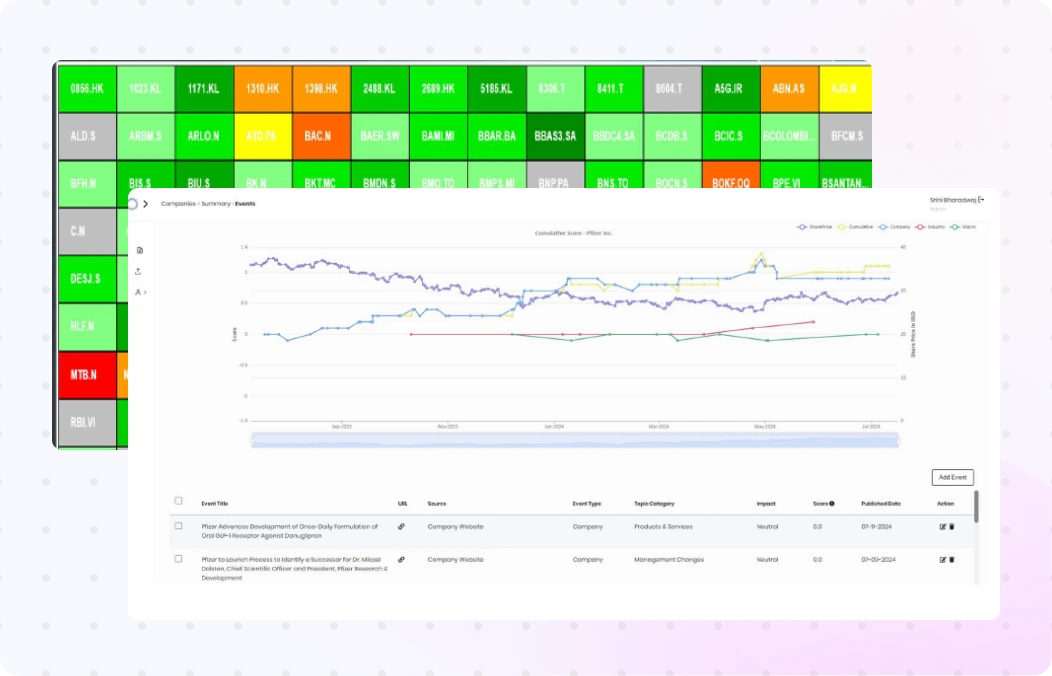Click the 07-11-2024 published date cell
Viewport: 1052px width, 676px height.
(876, 527)
